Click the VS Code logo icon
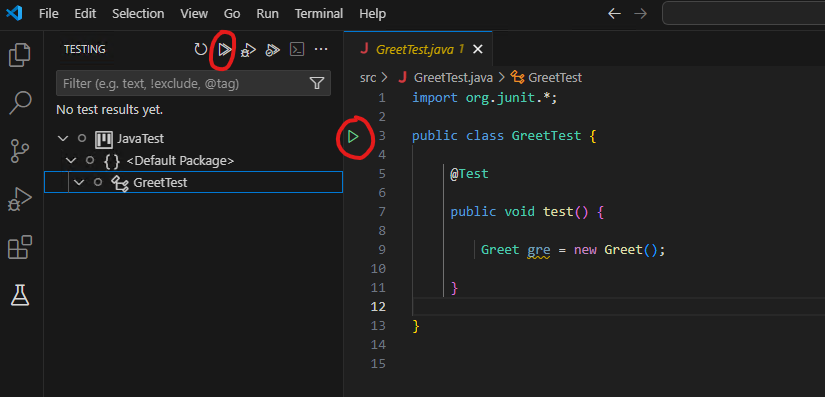This screenshot has width=825, height=397. [14, 14]
